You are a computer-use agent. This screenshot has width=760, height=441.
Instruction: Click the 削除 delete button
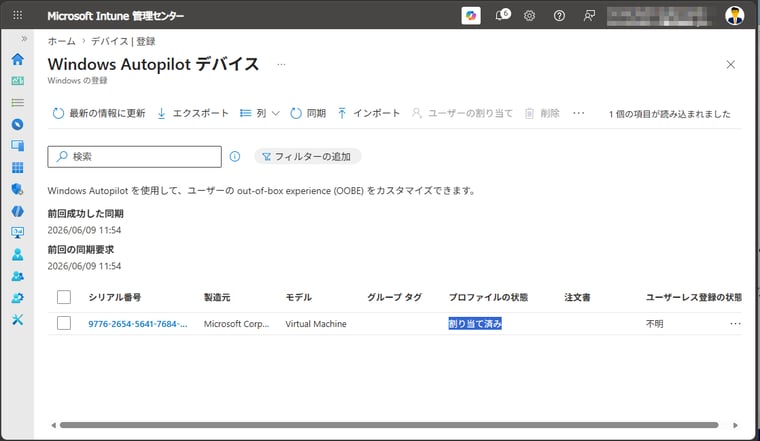pos(542,113)
